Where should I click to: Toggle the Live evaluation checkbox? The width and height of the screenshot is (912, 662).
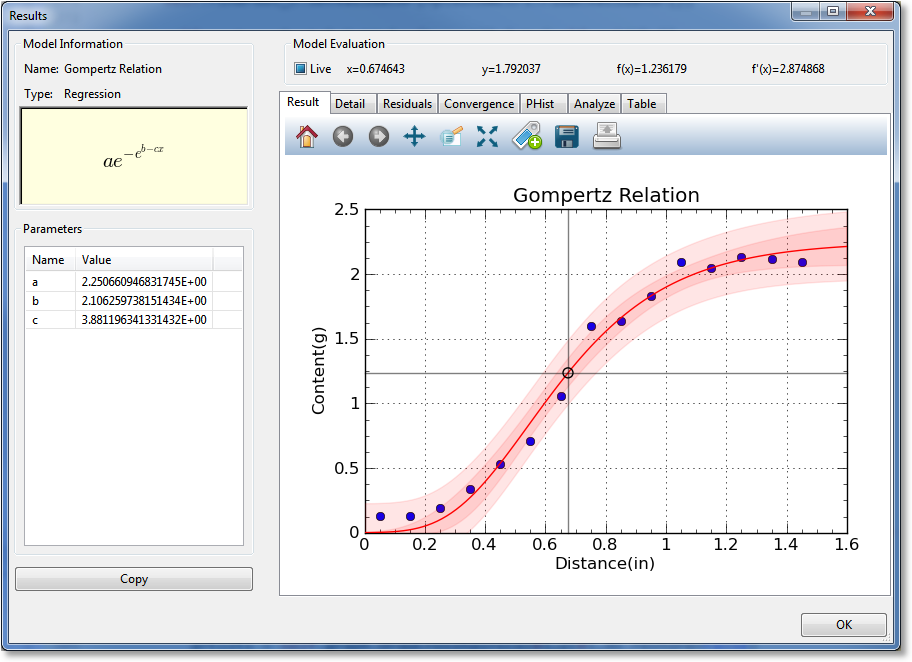300,69
